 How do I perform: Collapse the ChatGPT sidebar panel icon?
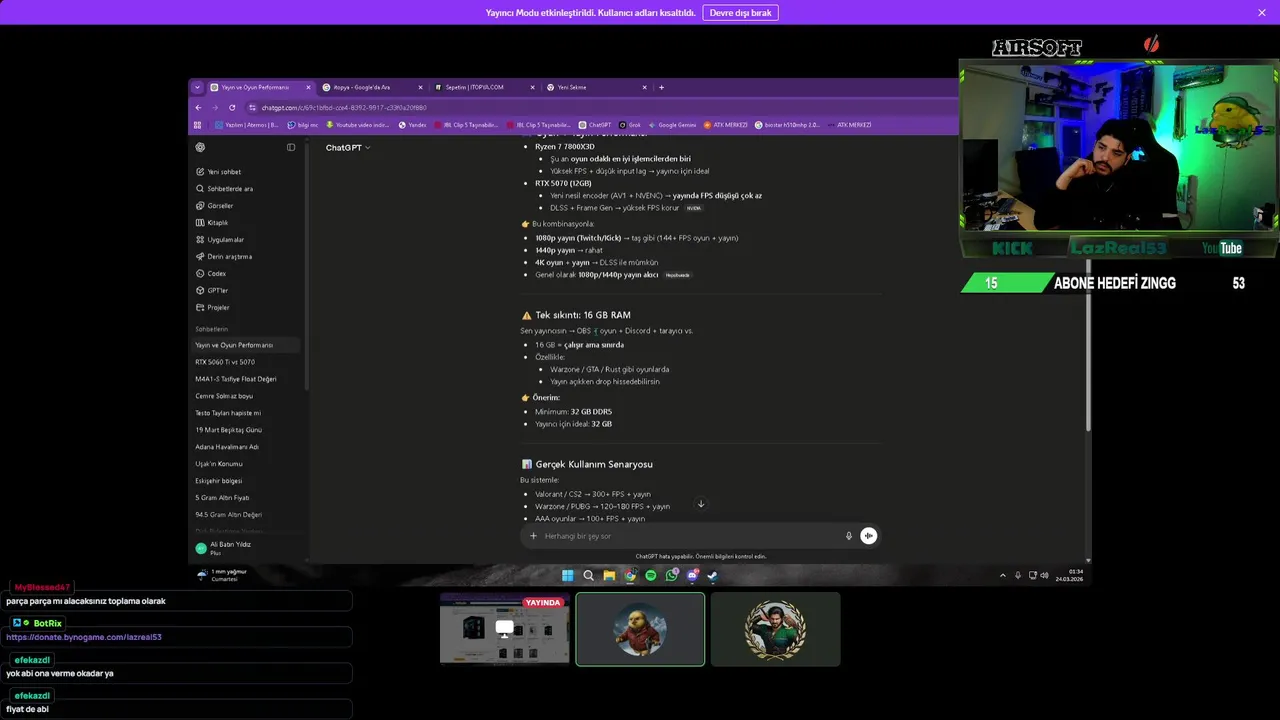tap(291, 147)
